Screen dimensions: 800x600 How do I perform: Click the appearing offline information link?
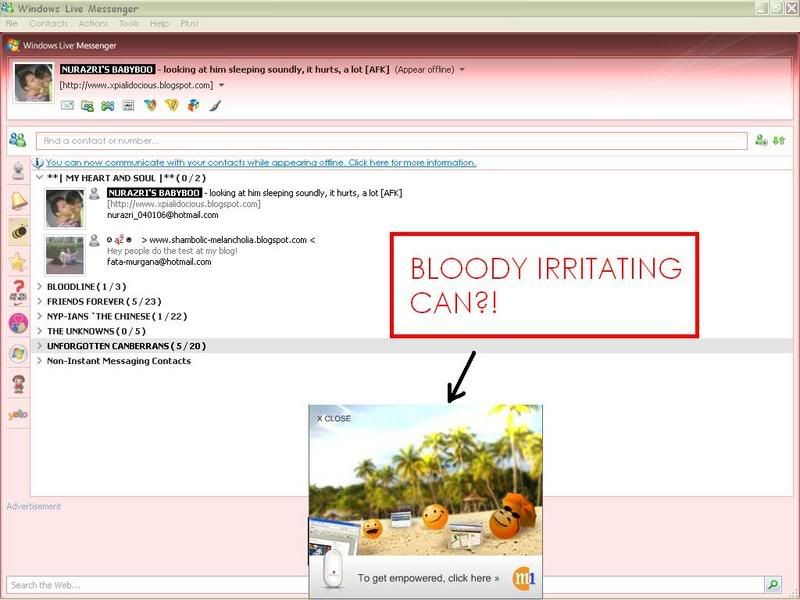261,162
